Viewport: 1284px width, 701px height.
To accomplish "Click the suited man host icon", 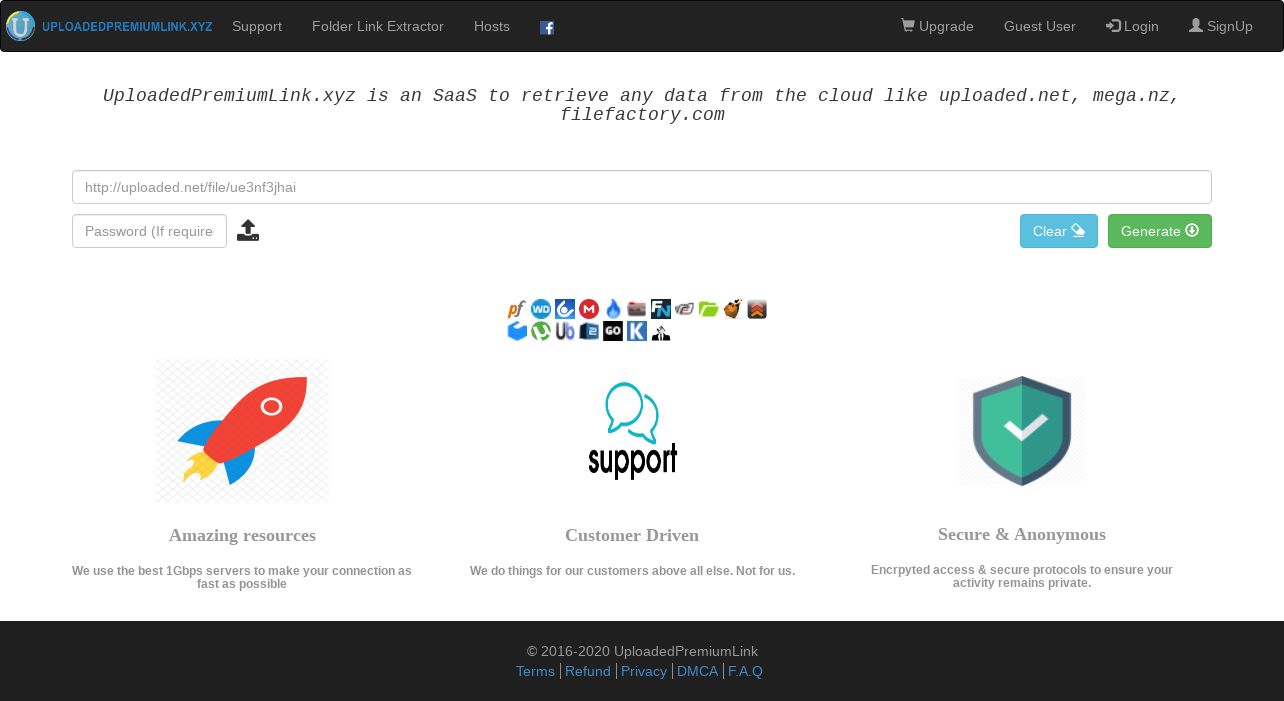I will tap(661, 331).
